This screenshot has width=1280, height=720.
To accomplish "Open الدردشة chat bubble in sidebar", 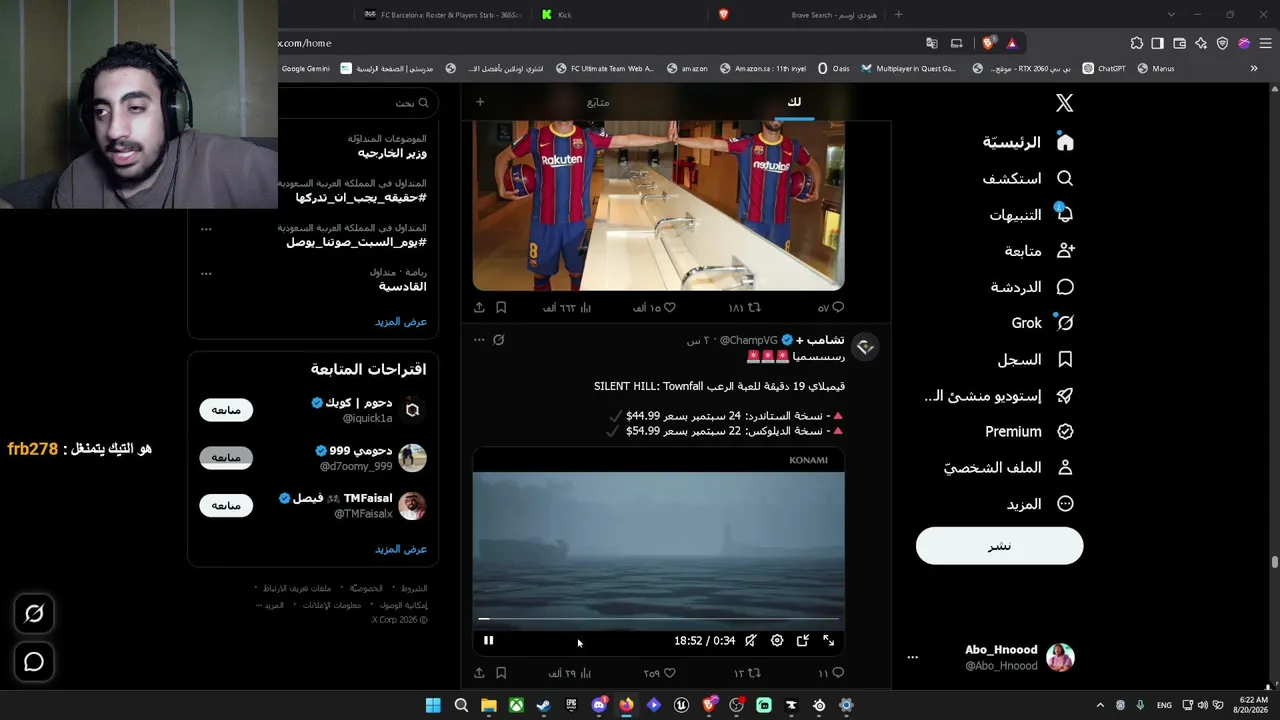I will 1065,287.
